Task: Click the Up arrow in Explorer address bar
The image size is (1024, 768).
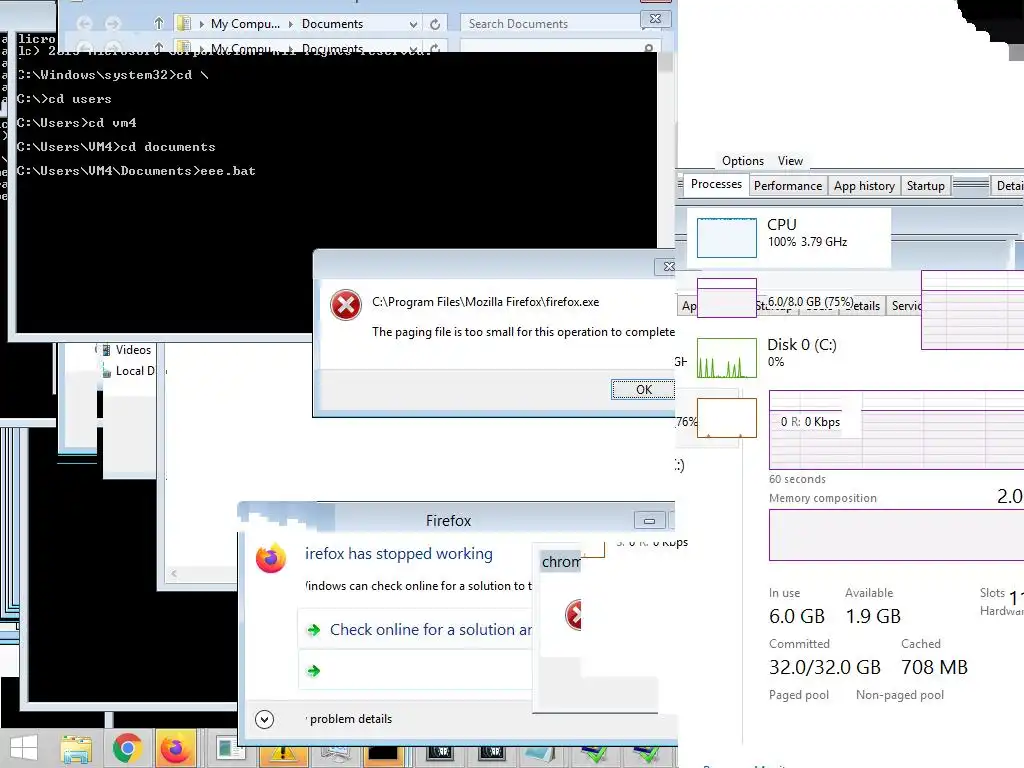Action: [x=159, y=24]
